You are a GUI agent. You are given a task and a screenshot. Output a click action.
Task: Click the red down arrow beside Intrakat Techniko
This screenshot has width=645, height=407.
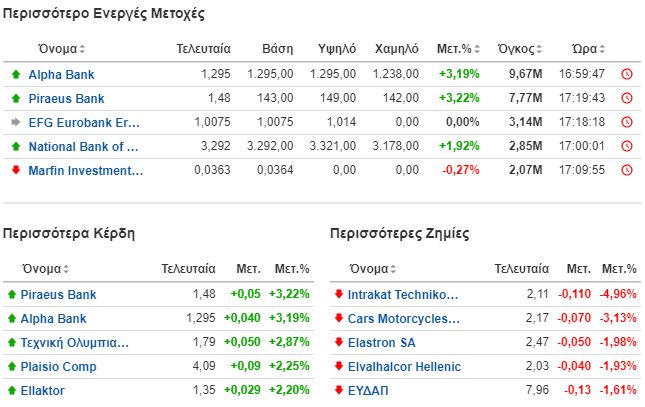pos(339,295)
